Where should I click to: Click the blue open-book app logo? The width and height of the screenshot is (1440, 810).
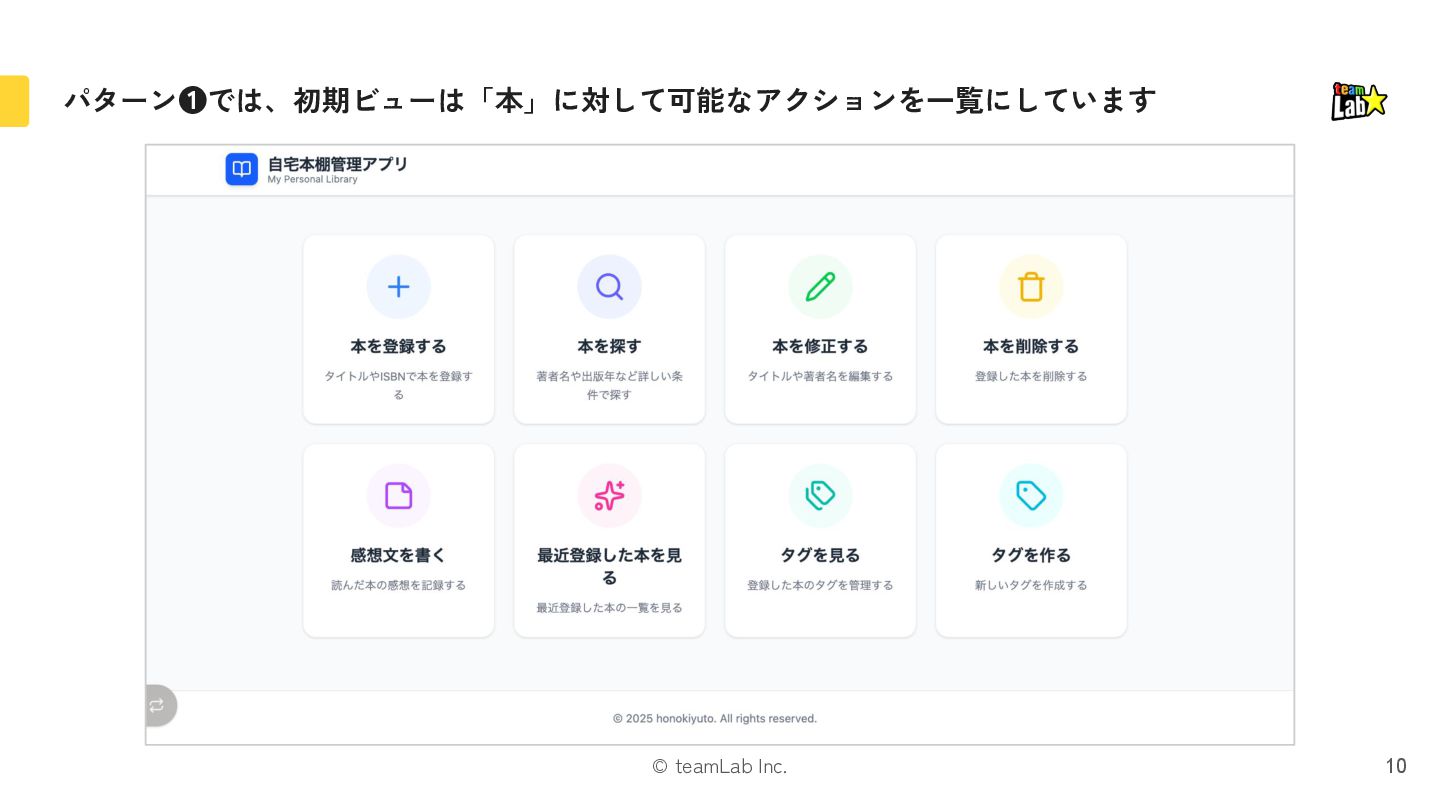click(x=241, y=169)
